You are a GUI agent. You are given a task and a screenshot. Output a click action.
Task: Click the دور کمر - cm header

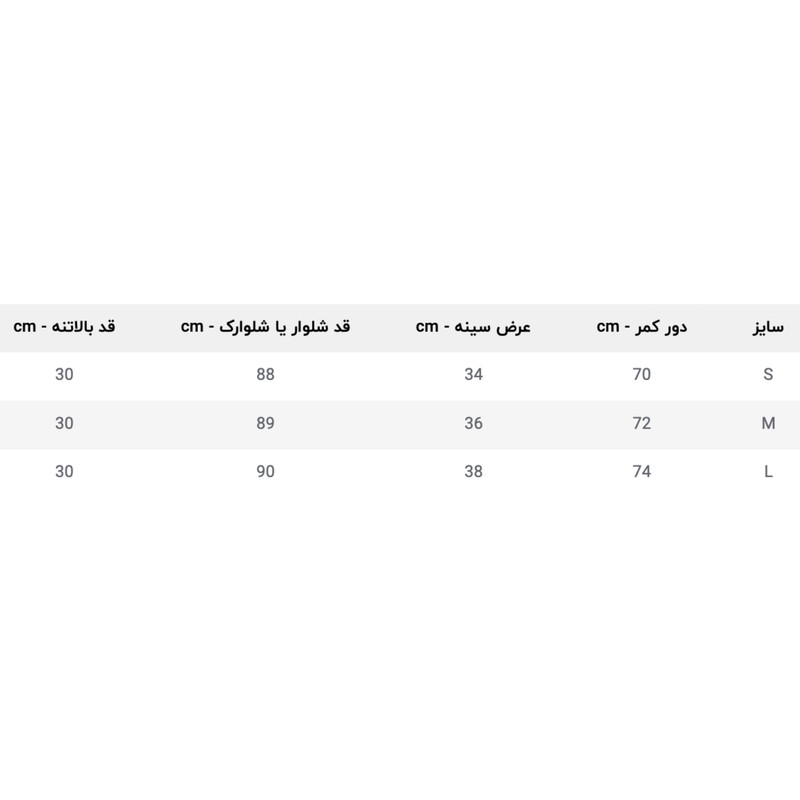[x=641, y=327]
